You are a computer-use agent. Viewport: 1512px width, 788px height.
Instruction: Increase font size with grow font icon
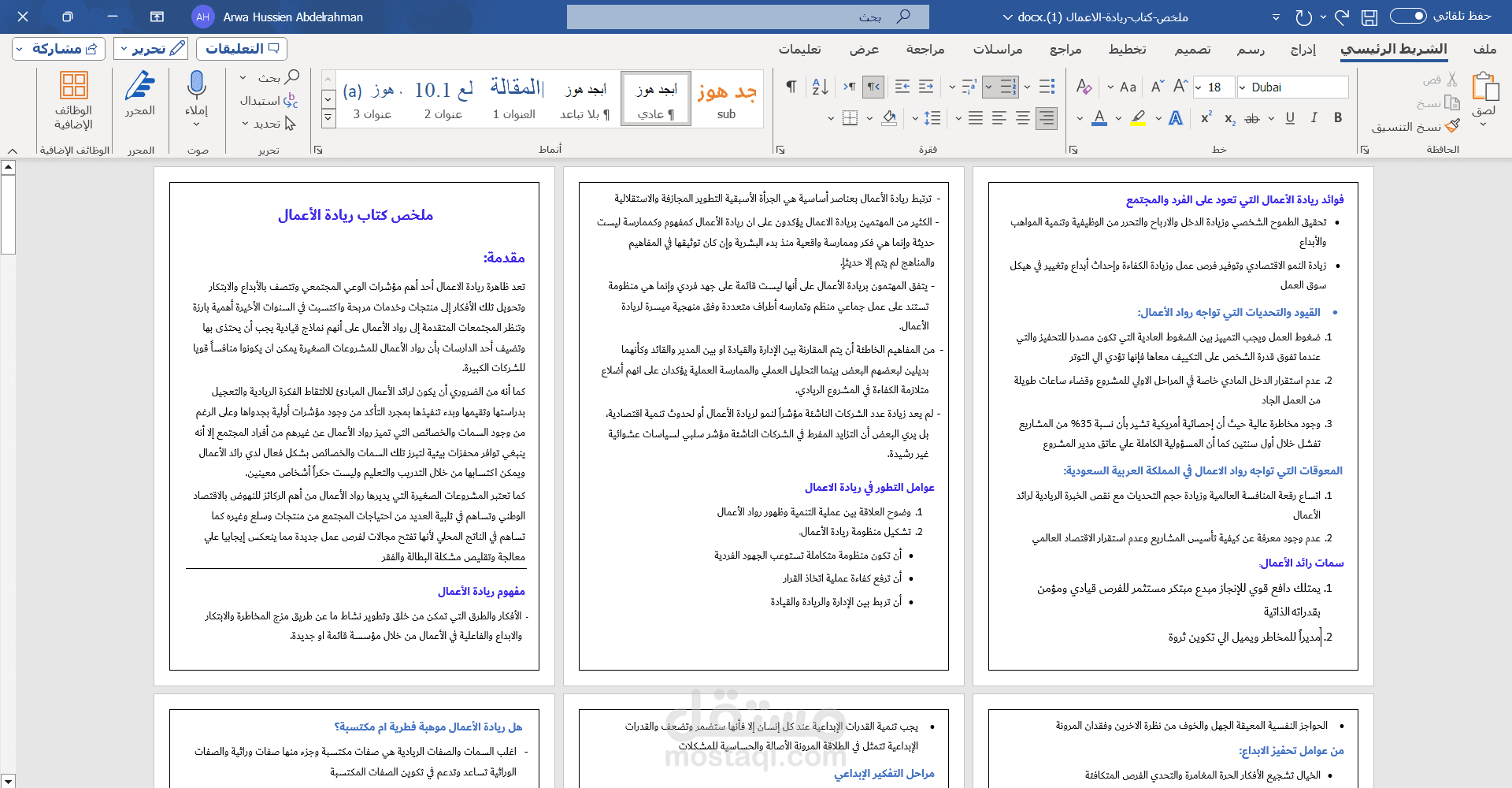[1180, 87]
